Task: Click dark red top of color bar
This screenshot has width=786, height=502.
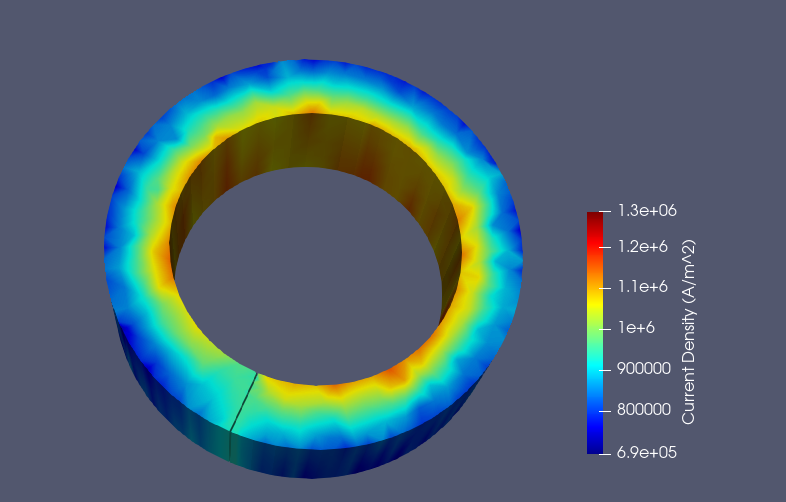Action: click(x=595, y=217)
